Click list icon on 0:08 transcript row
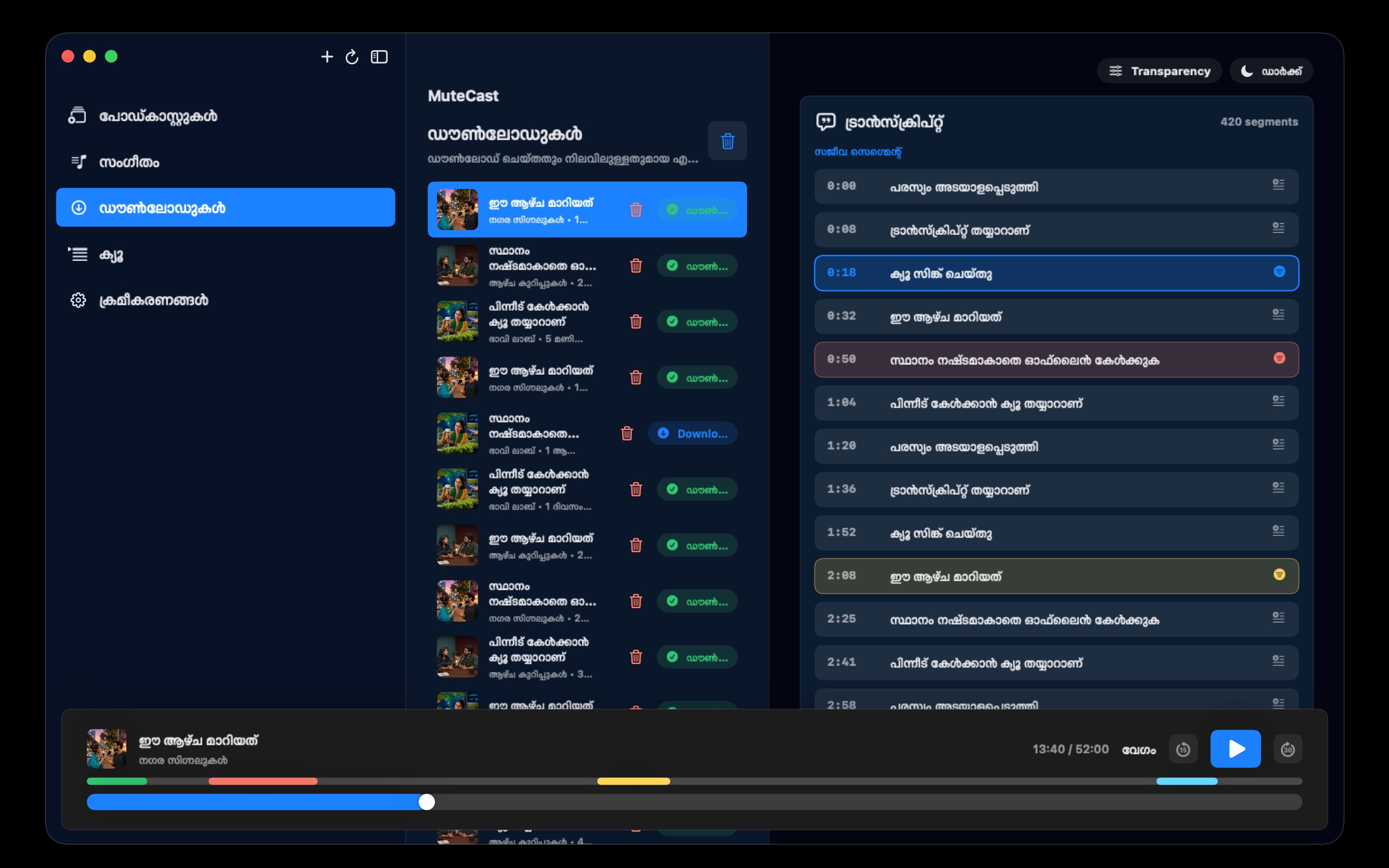The height and width of the screenshot is (868, 1389). pyautogui.click(x=1278, y=228)
